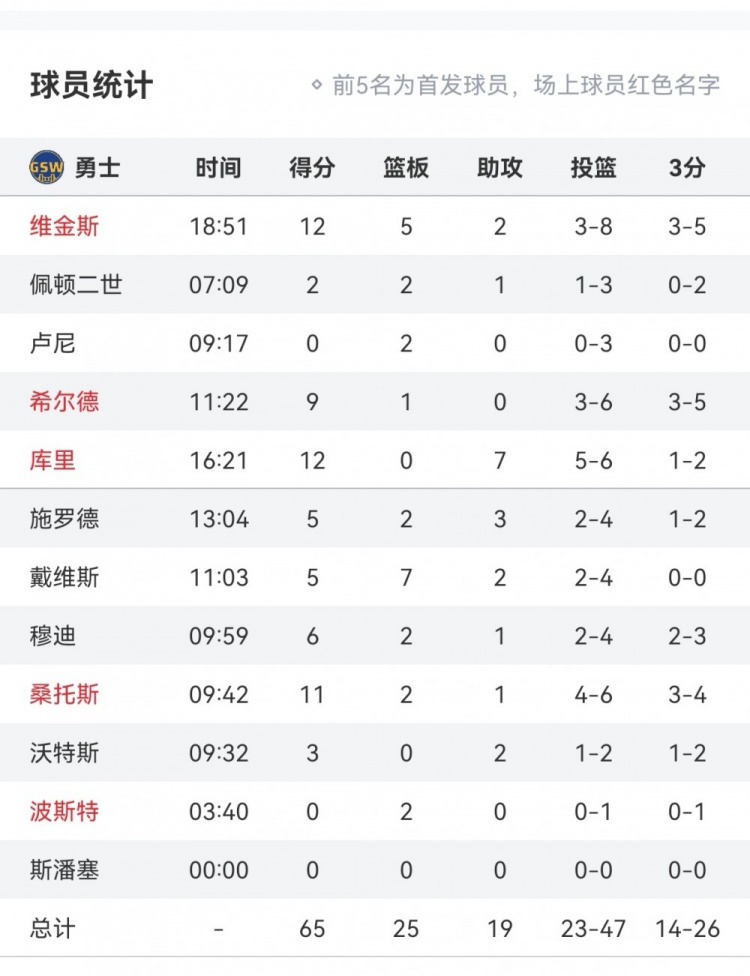This screenshot has height=976, width=750.
Task: Select player 桑托斯 in the list
Action: point(64,694)
